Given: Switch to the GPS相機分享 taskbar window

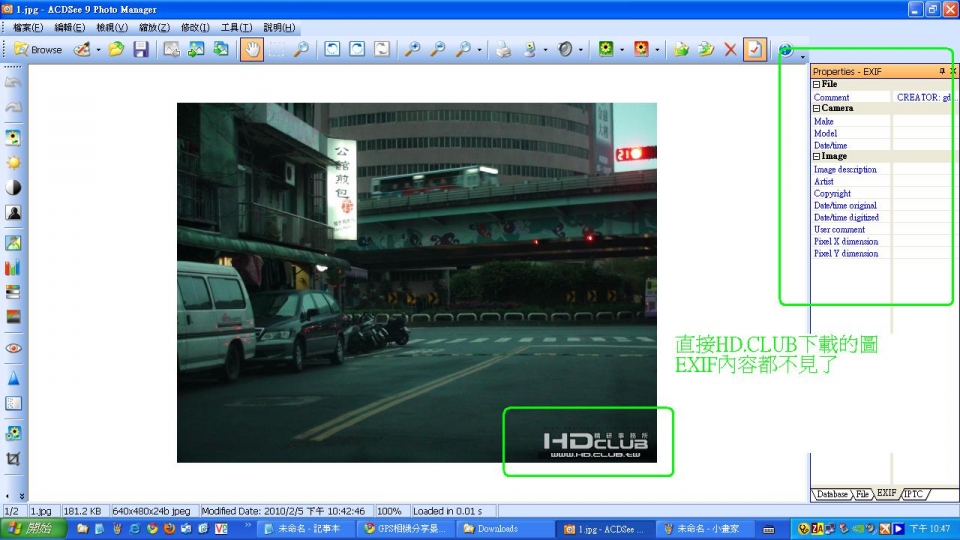Looking at the screenshot, I should [405, 528].
